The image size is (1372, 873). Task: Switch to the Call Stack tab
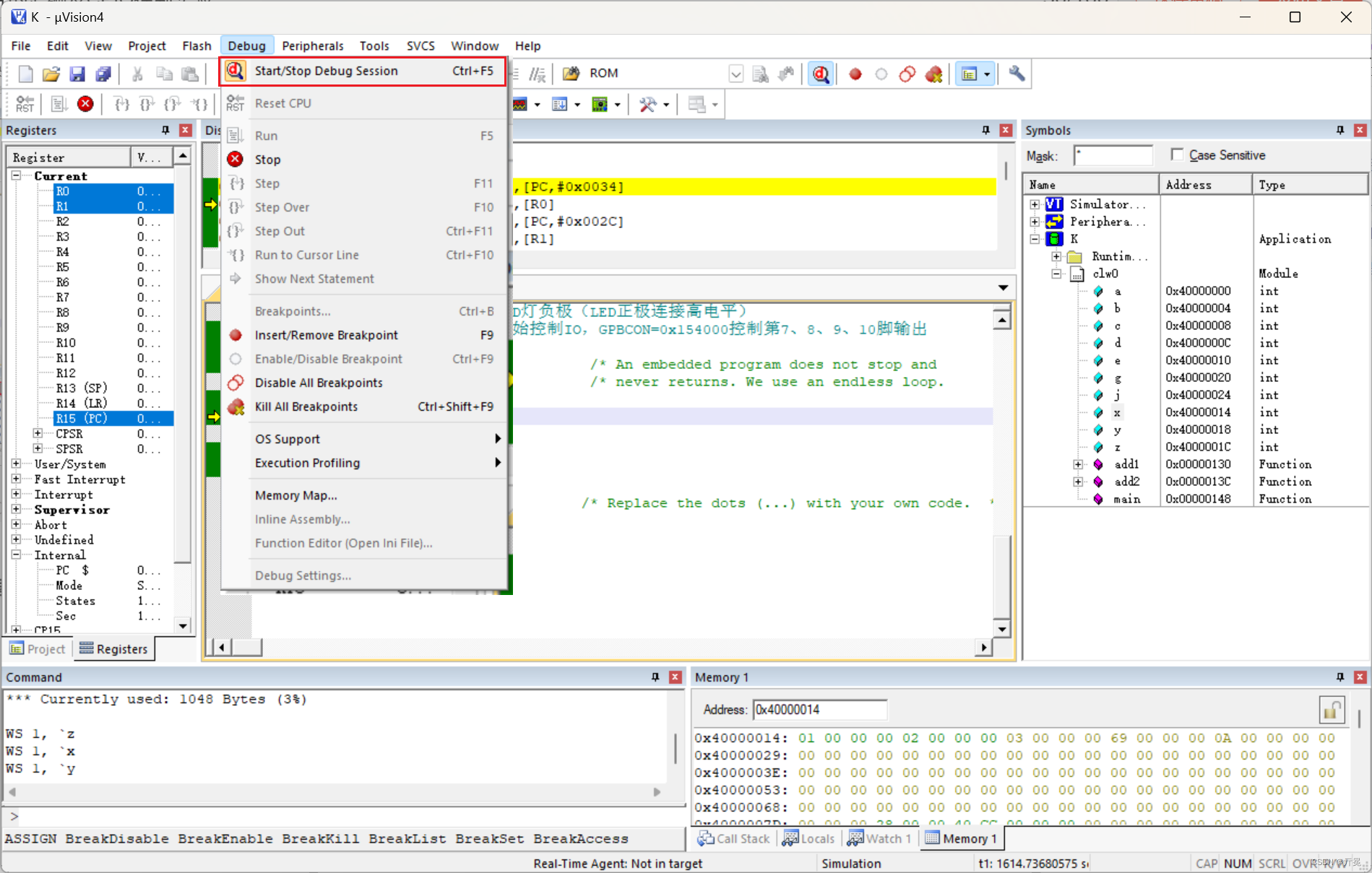click(734, 838)
